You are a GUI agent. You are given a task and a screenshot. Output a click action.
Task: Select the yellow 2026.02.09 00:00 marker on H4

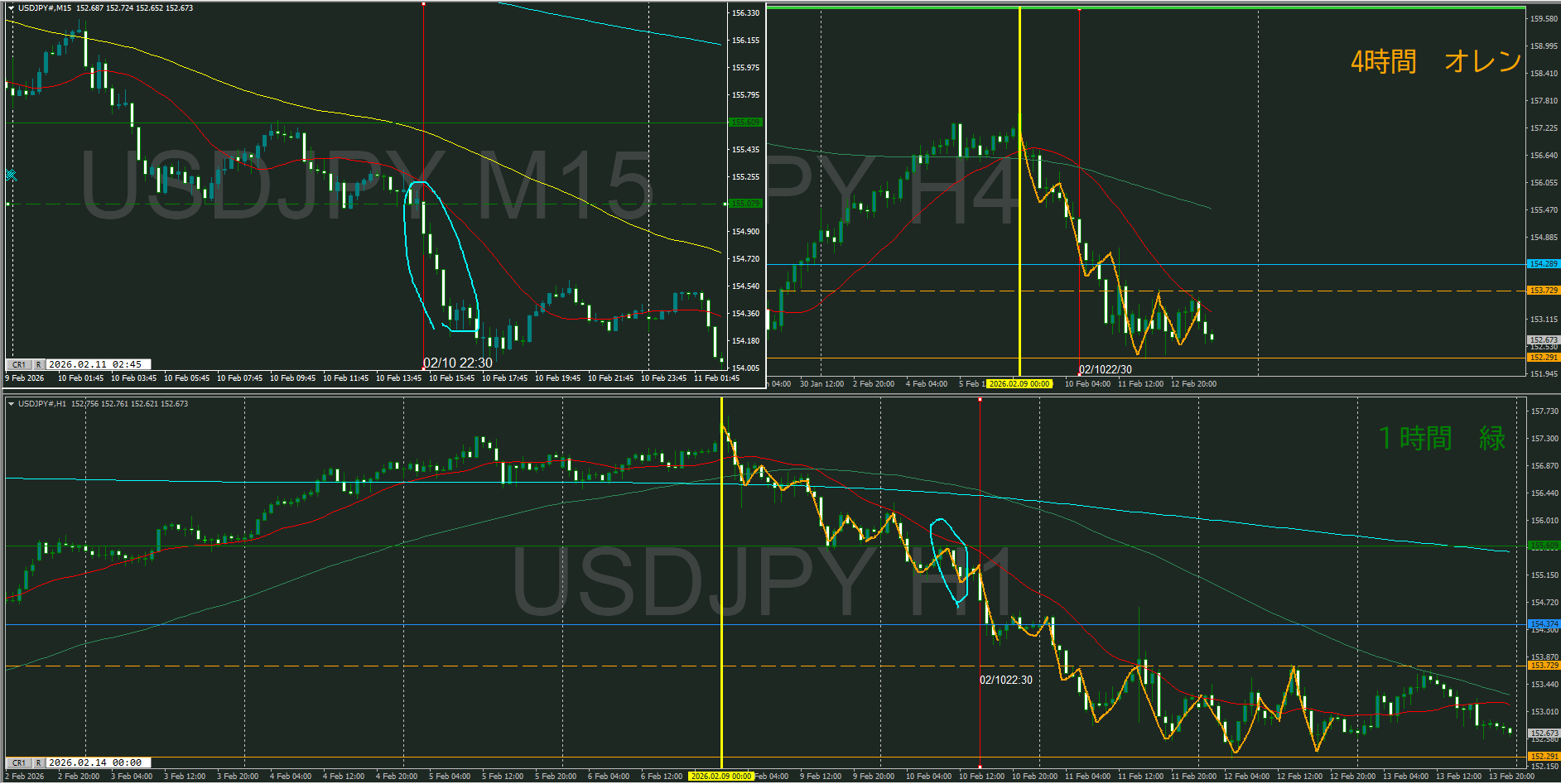point(1019,384)
